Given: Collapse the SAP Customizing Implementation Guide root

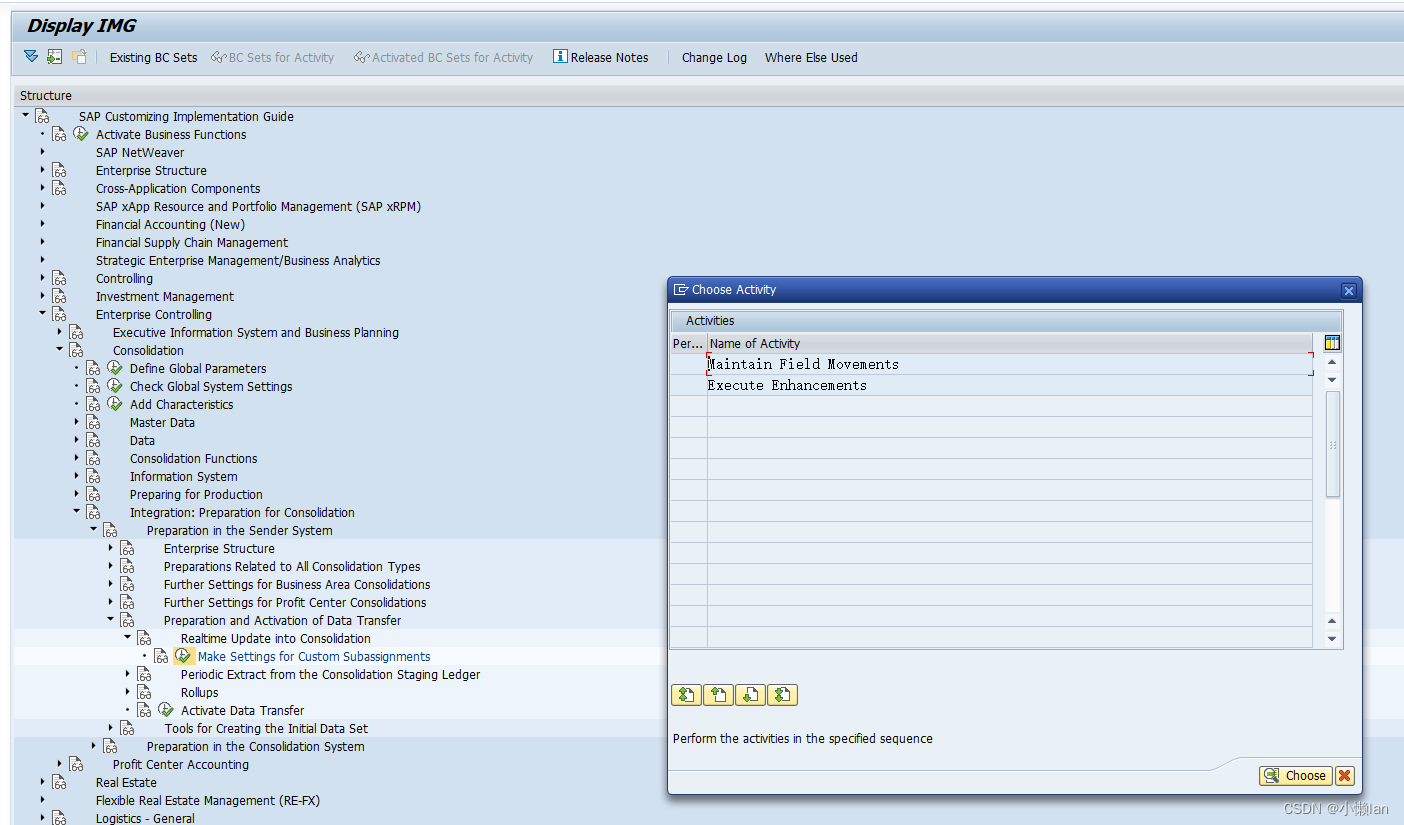Looking at the screenshot, I should tap(26, 116).
